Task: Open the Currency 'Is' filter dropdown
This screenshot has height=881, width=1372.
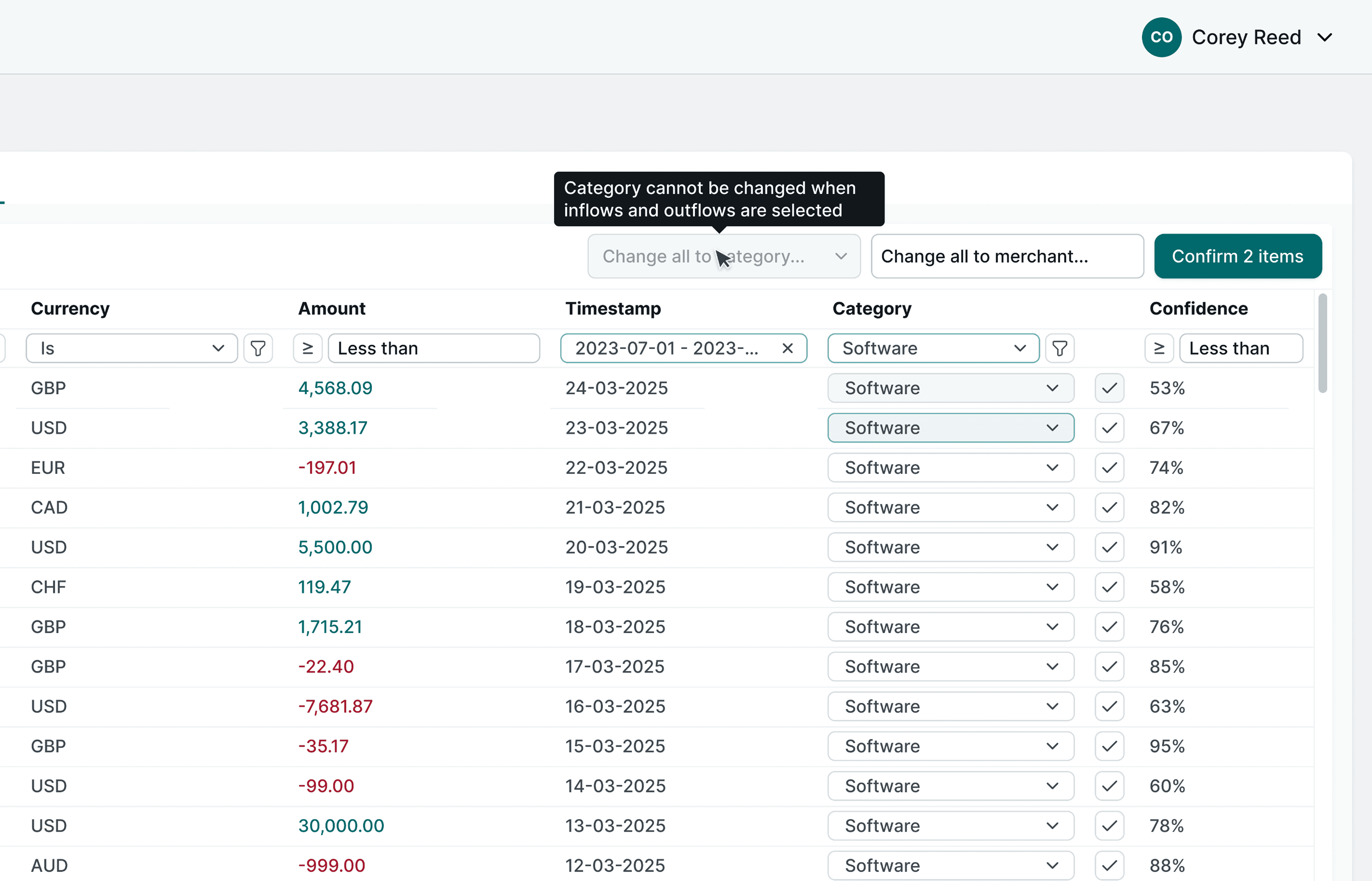Action: (x=131, y=348)
